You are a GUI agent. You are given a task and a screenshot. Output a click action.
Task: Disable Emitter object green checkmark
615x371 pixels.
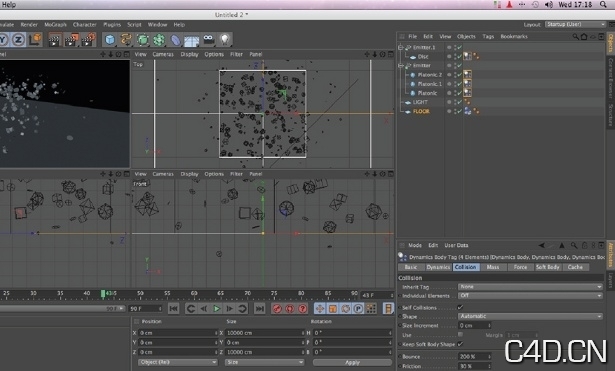point(459,65)
